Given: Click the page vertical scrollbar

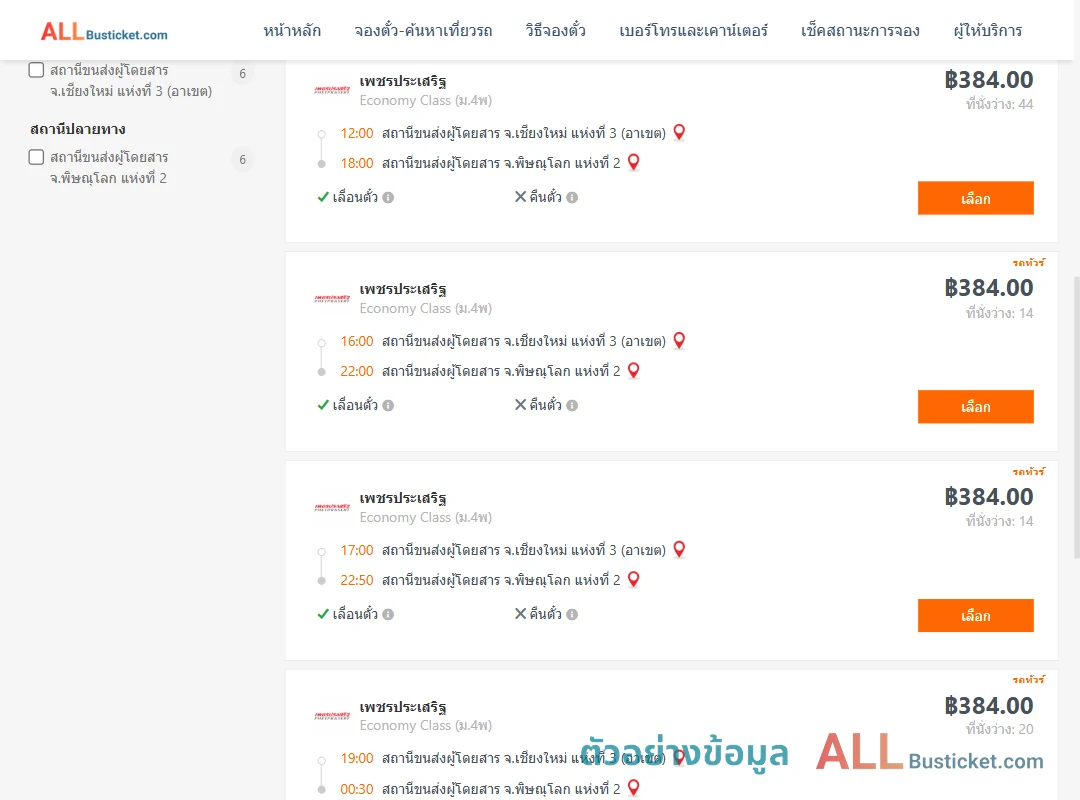Looking at the screenshot, I should click(1076, 417).
